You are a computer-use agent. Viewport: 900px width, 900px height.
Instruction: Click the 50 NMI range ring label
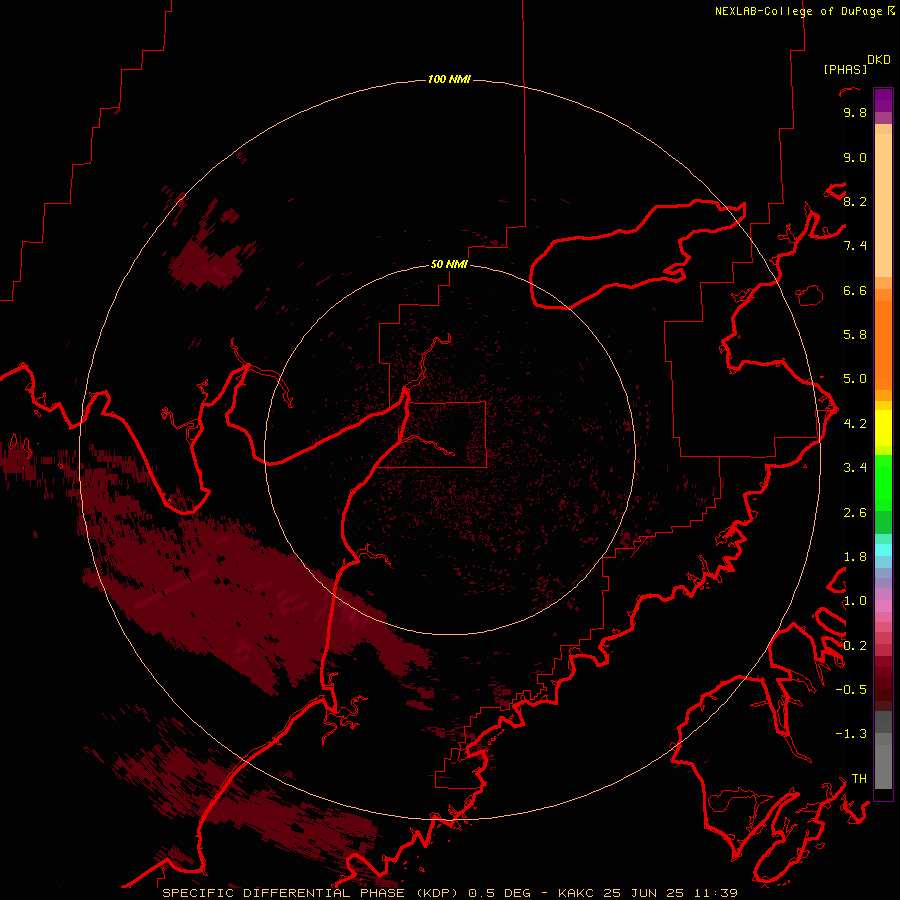449,264
